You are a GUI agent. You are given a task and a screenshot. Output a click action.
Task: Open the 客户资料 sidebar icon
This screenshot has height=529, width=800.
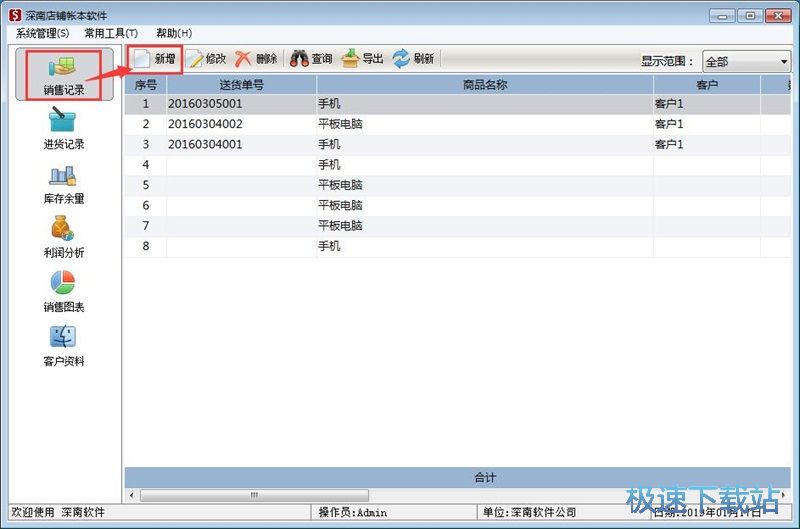click(x=64, y=346)
